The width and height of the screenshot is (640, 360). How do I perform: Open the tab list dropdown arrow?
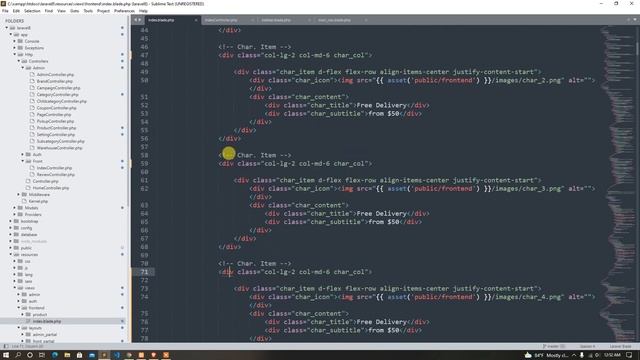635,20
